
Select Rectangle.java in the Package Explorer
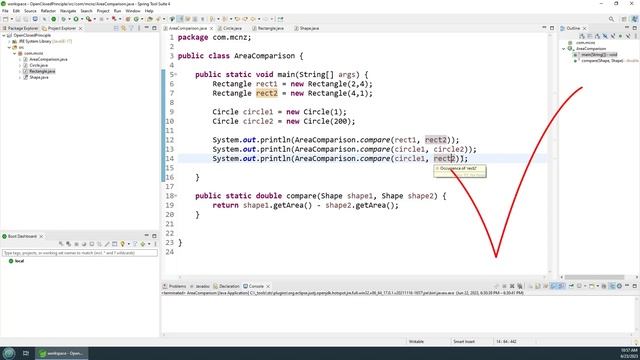click(x=42, y=71)
